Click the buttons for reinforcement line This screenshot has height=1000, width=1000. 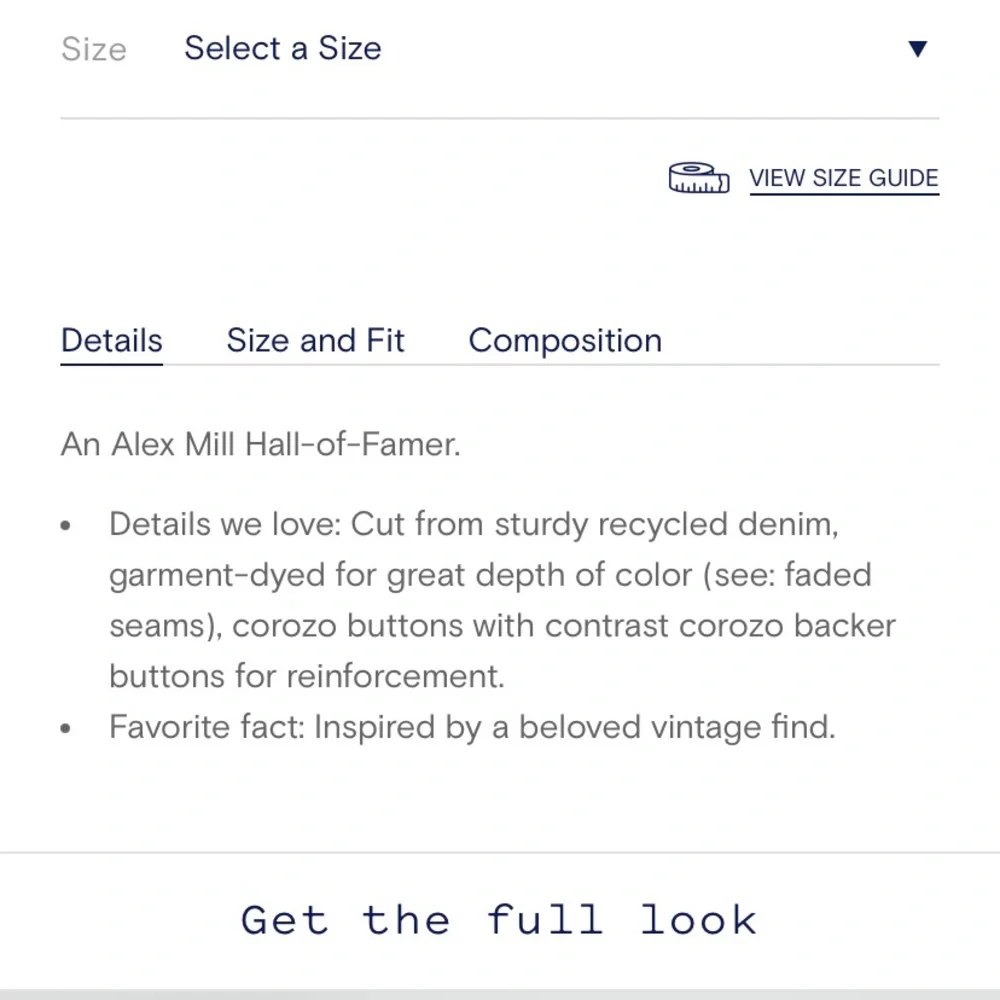point(306,676)
